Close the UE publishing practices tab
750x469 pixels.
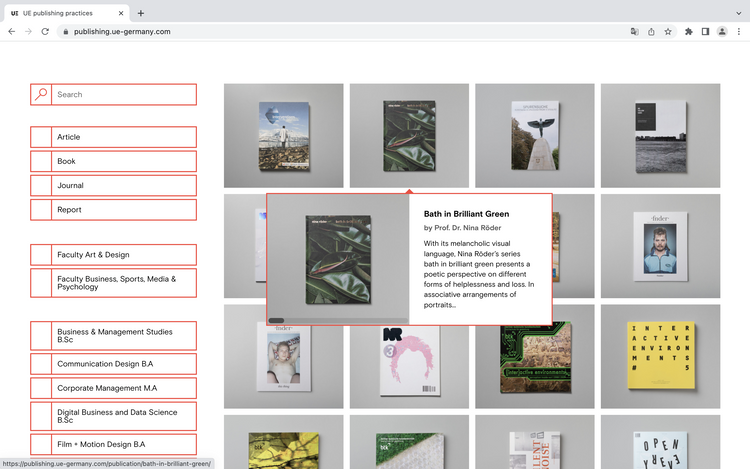(x=121, y=13)
